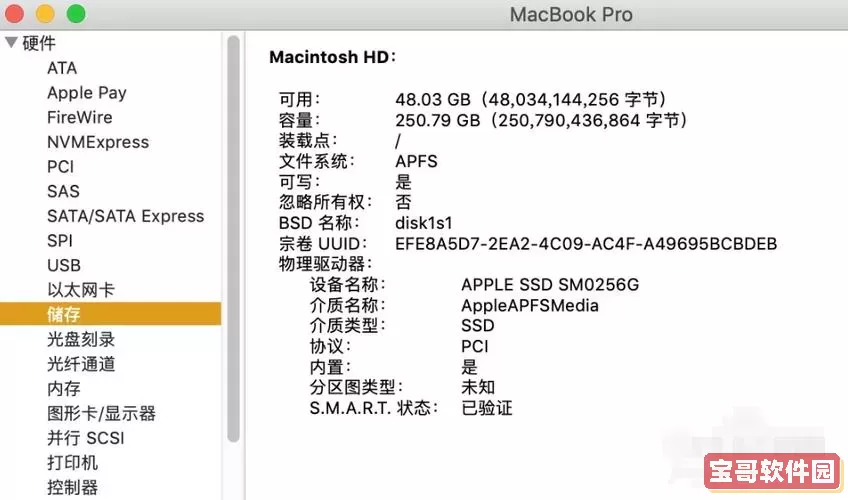Click the 可写 value 是

pyautogui.click(x=403, y=182)
